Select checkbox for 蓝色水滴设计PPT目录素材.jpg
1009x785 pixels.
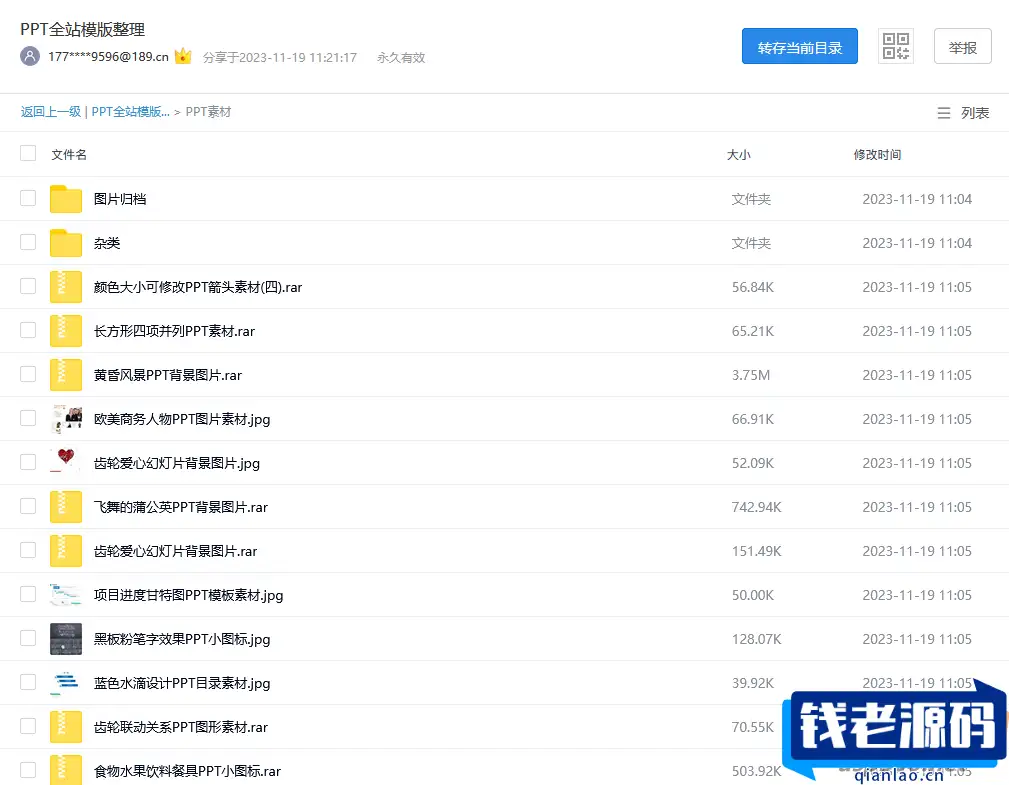28,682
